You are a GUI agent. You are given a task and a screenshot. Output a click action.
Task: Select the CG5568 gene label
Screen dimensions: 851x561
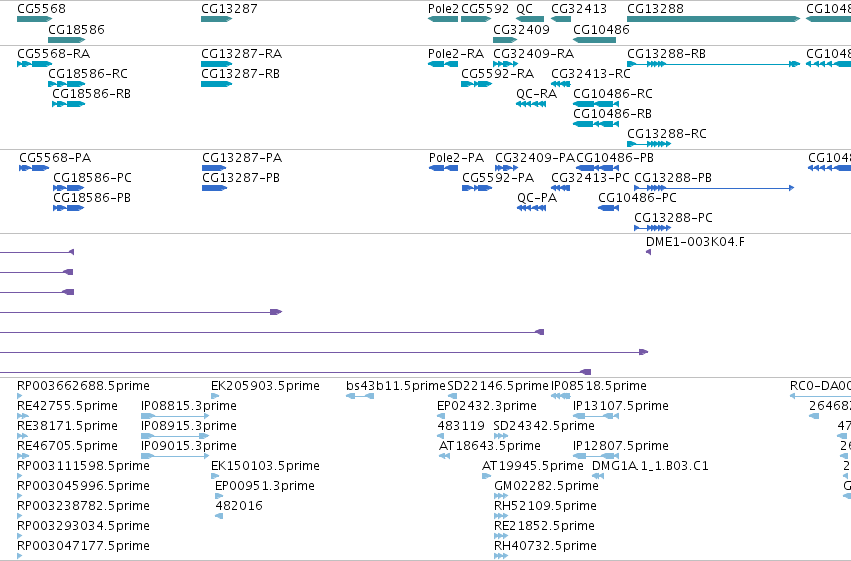(x=41, y=9)
